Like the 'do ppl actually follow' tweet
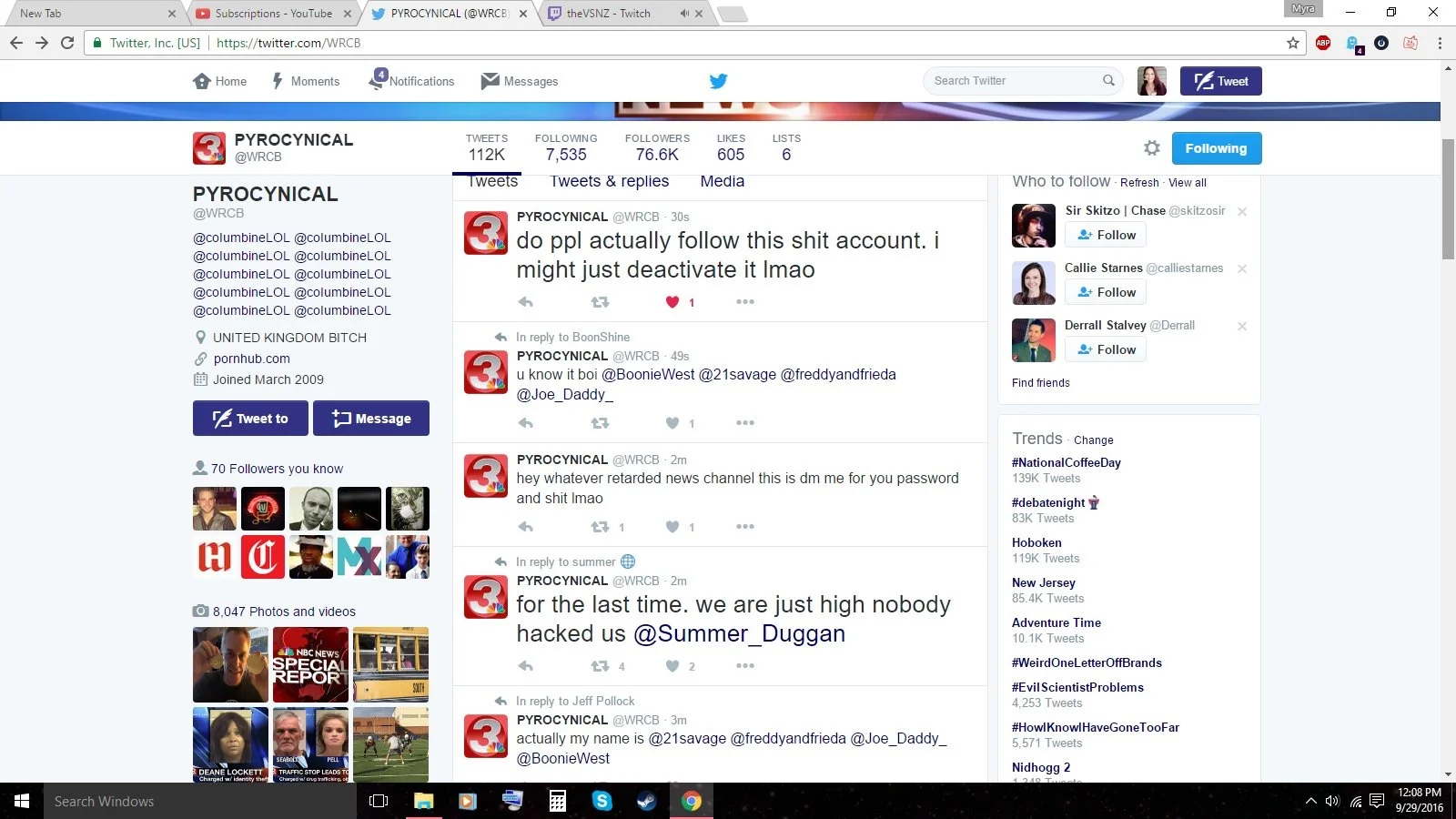The width and height of the screenshot is (1456, 819). (672, 302)
